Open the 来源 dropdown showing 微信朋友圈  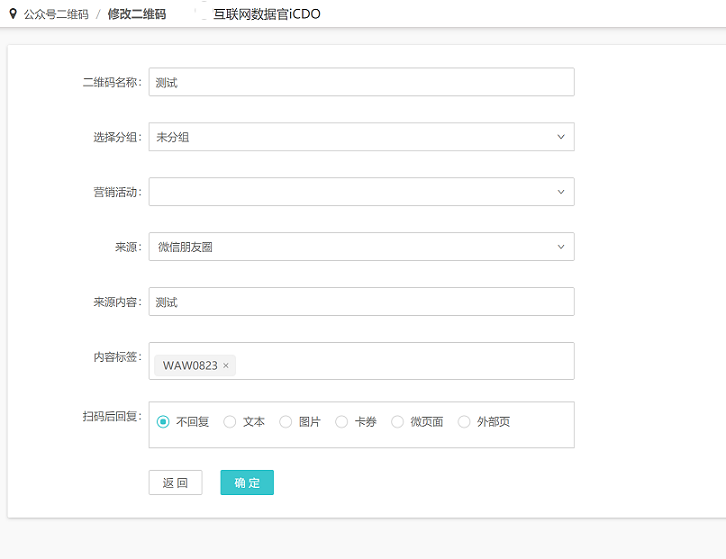pyautogui.click(x=361, y=247)
